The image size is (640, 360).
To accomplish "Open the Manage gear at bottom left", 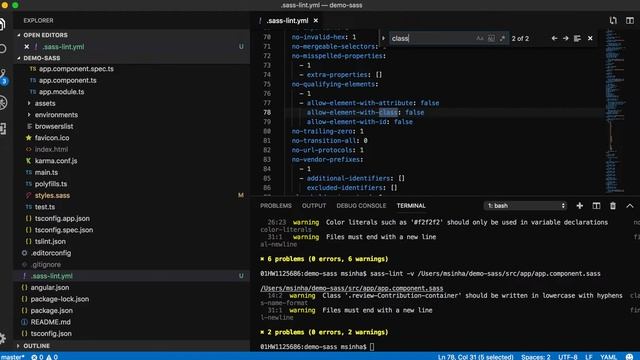I will (2, 338).
